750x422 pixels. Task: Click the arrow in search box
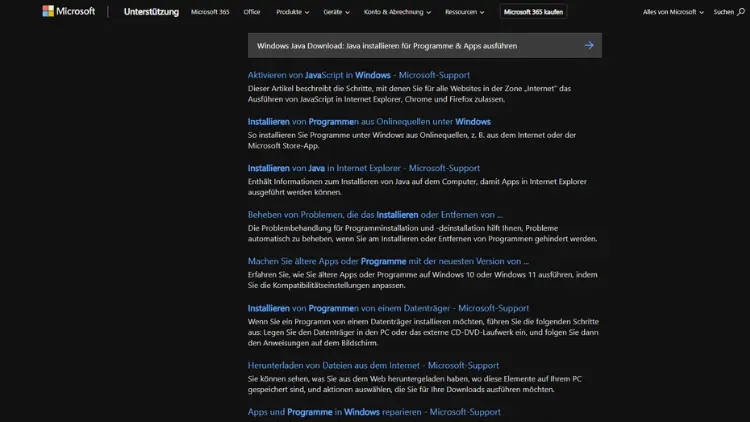[589, 45]
